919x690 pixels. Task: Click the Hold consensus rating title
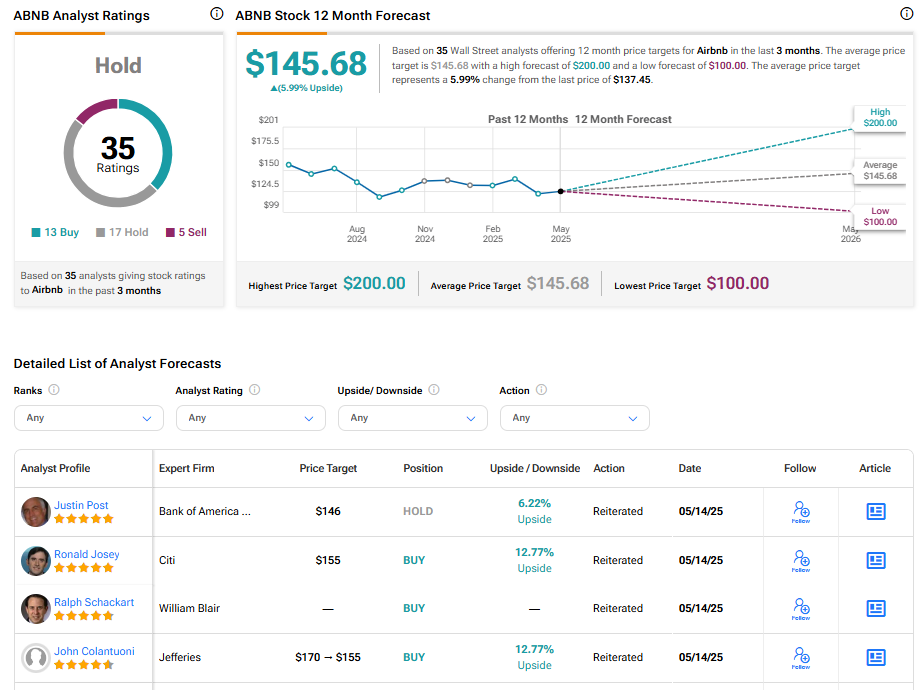[x=118, y=66]
